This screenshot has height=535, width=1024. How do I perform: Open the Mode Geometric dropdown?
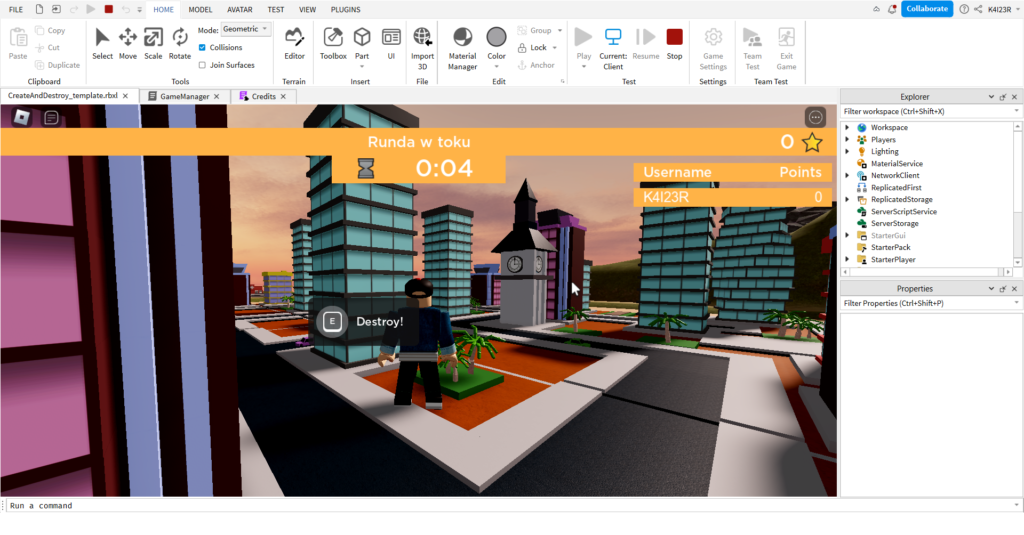pyautogui.click(x=246, y=29)
